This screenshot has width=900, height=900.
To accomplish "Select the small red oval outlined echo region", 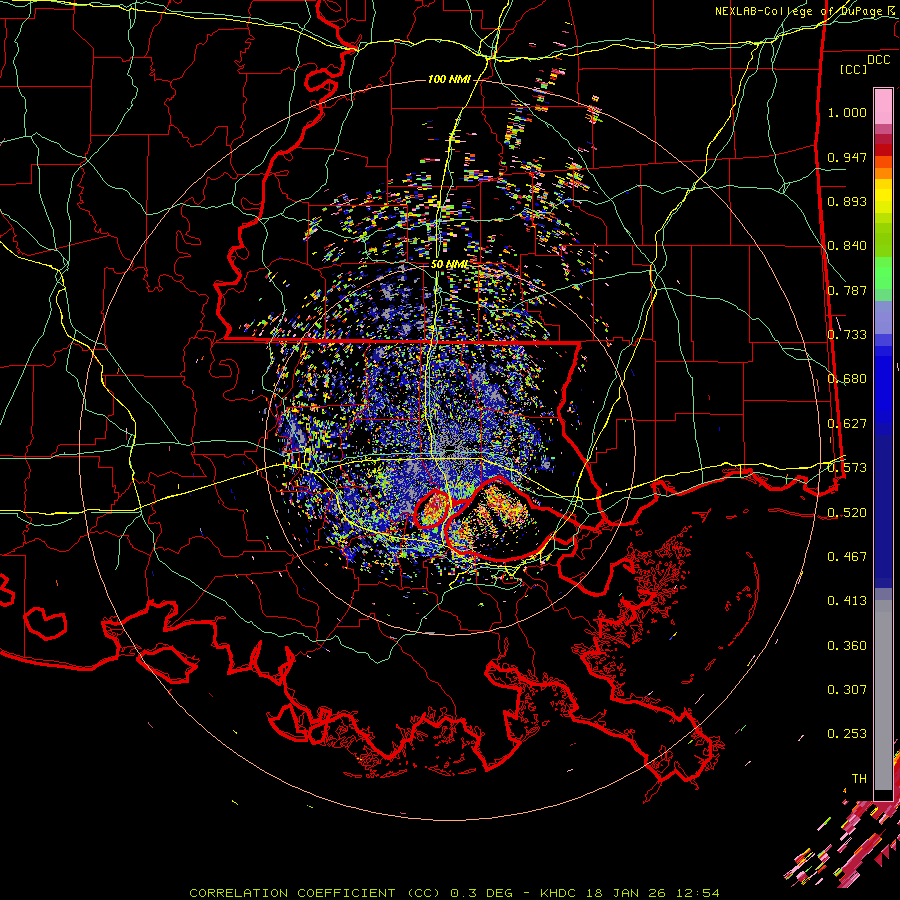I will [x=433, y=509].
